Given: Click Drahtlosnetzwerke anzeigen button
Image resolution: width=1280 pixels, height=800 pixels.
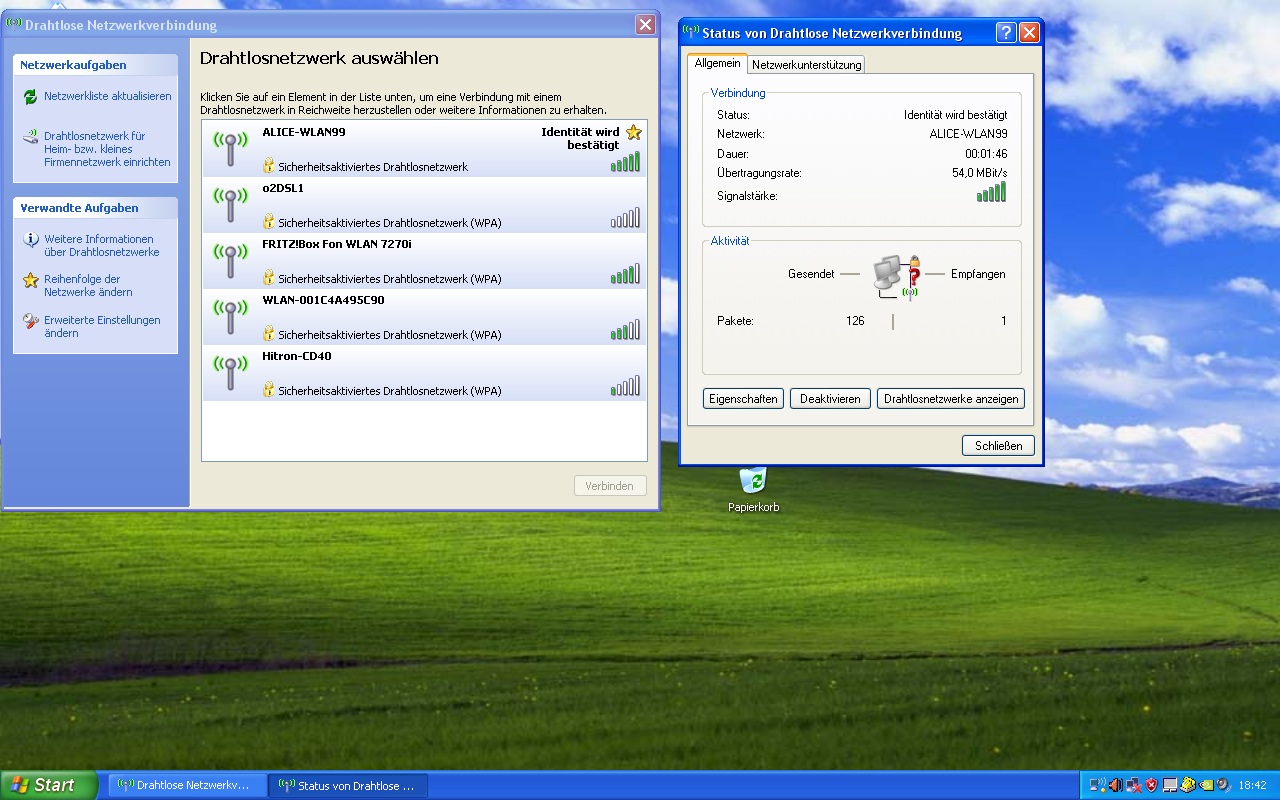Looking at the screenshot, I should (951, 399).
